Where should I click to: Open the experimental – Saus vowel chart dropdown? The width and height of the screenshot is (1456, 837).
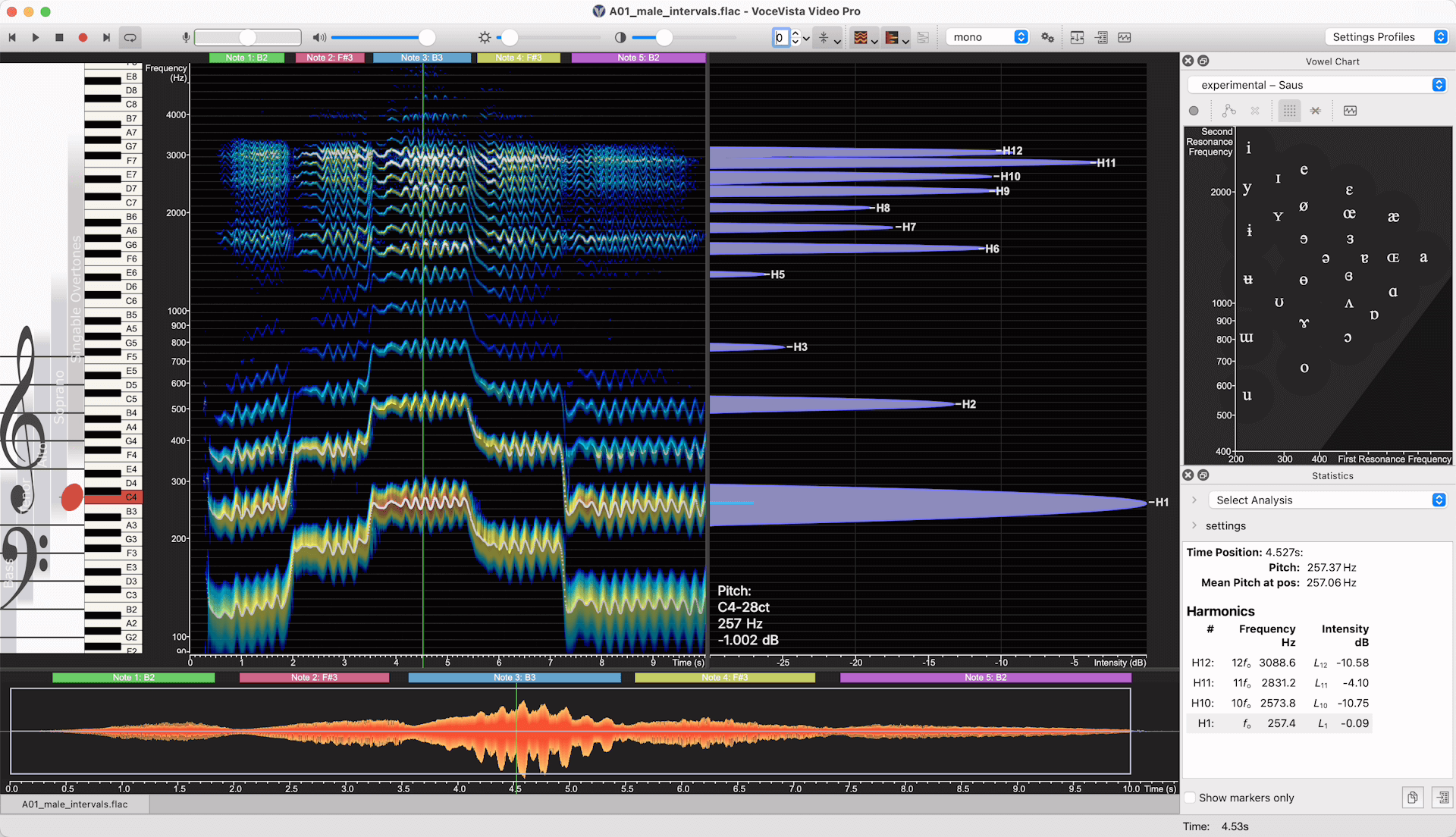pos(1317,85)
